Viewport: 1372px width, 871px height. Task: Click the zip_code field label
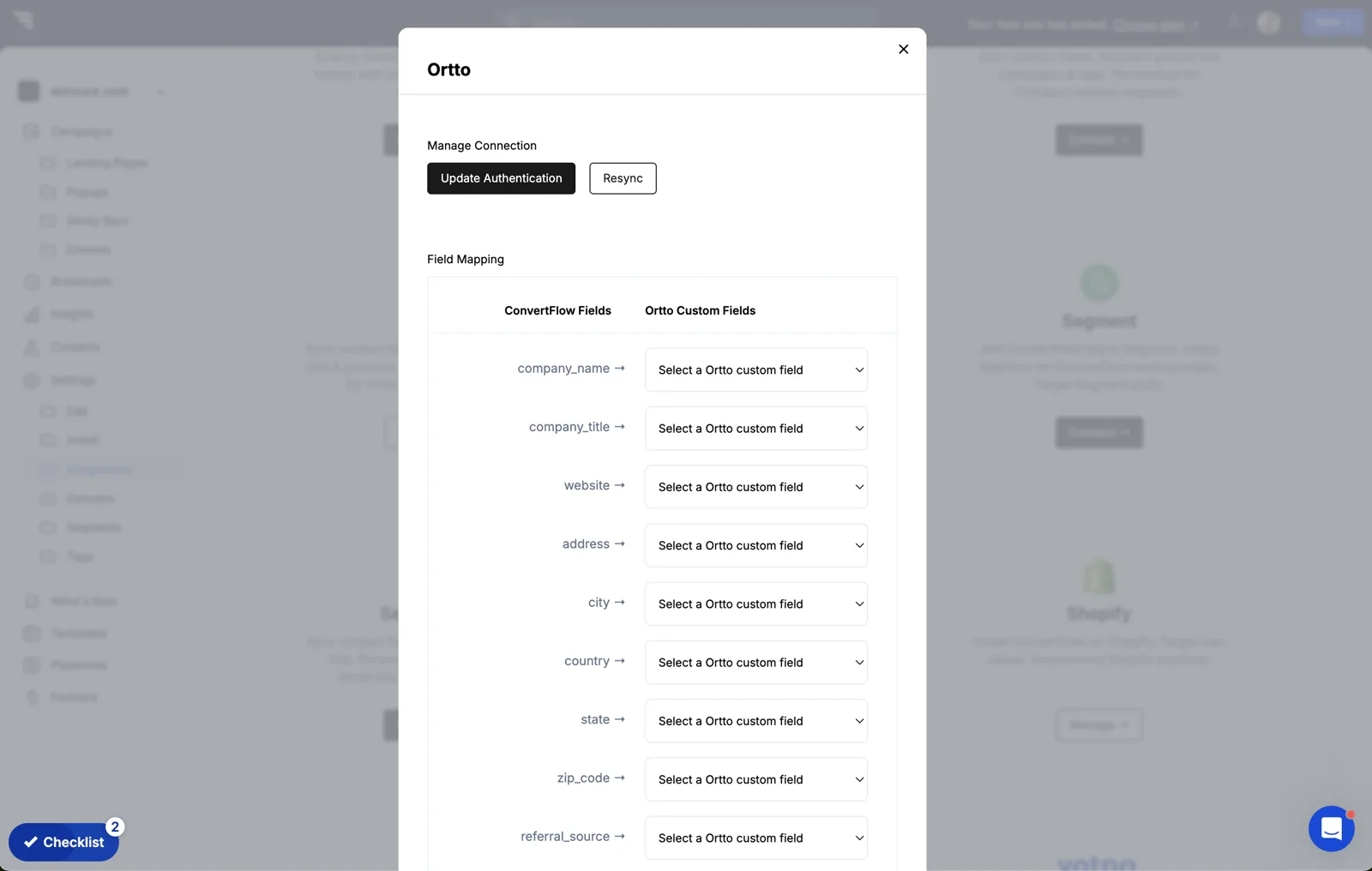click(x=583, y=778)
